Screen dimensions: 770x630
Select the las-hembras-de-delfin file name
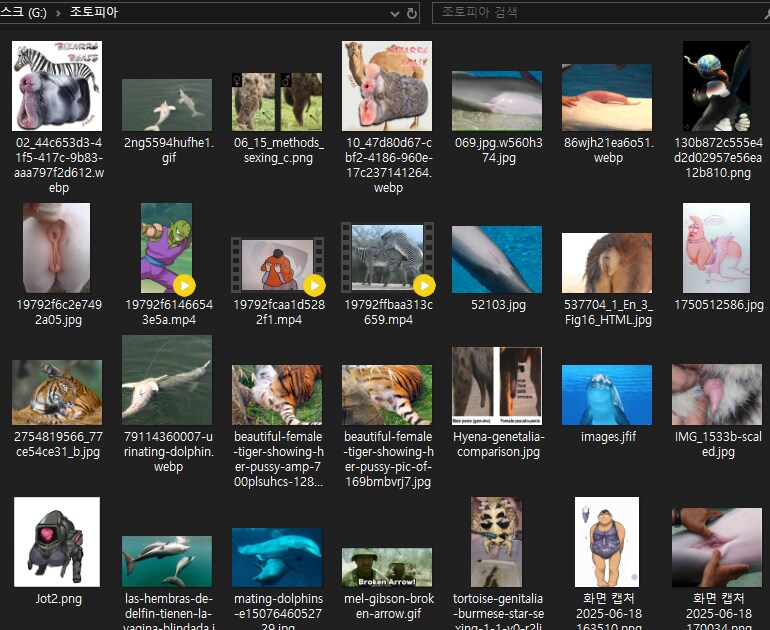[168, 611]
